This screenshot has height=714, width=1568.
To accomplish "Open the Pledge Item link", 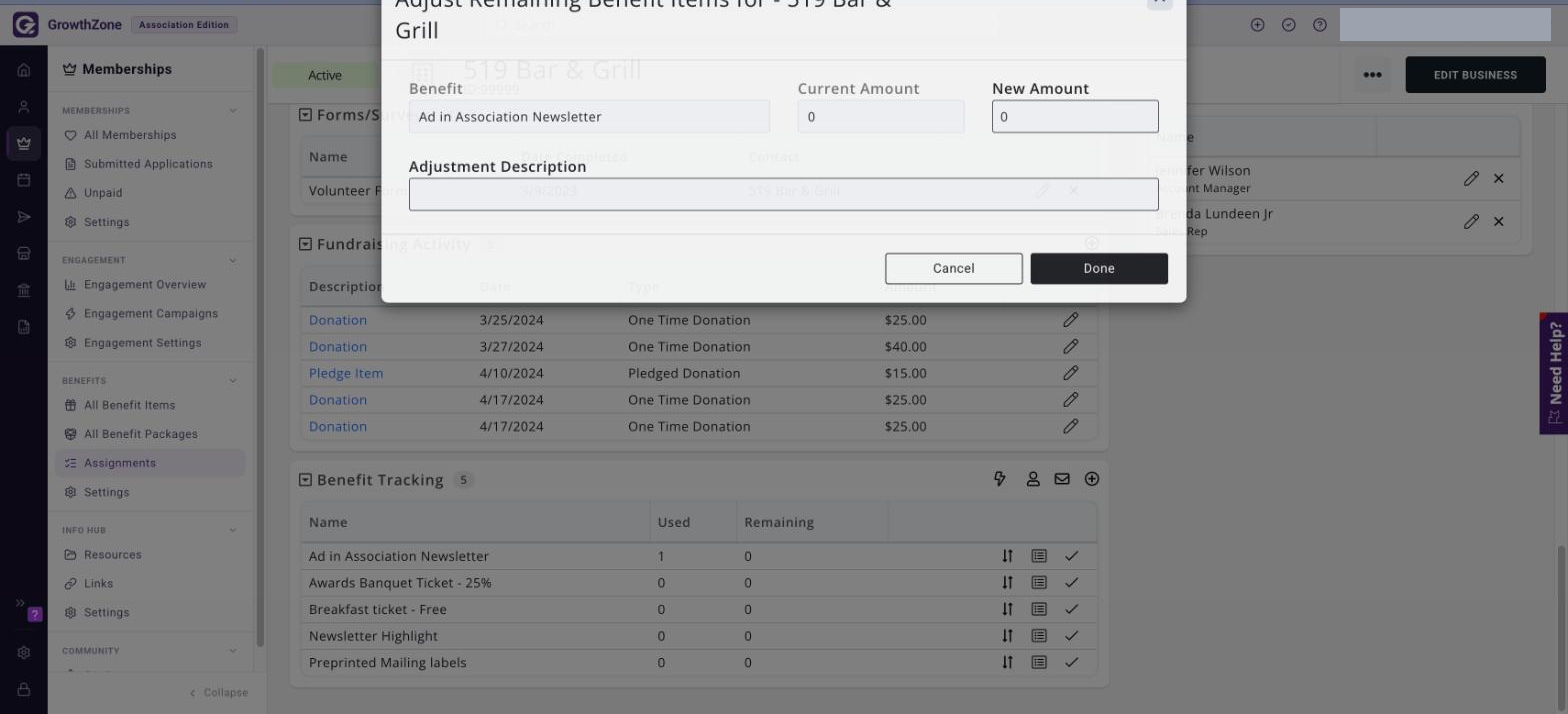I will point(346,373).
